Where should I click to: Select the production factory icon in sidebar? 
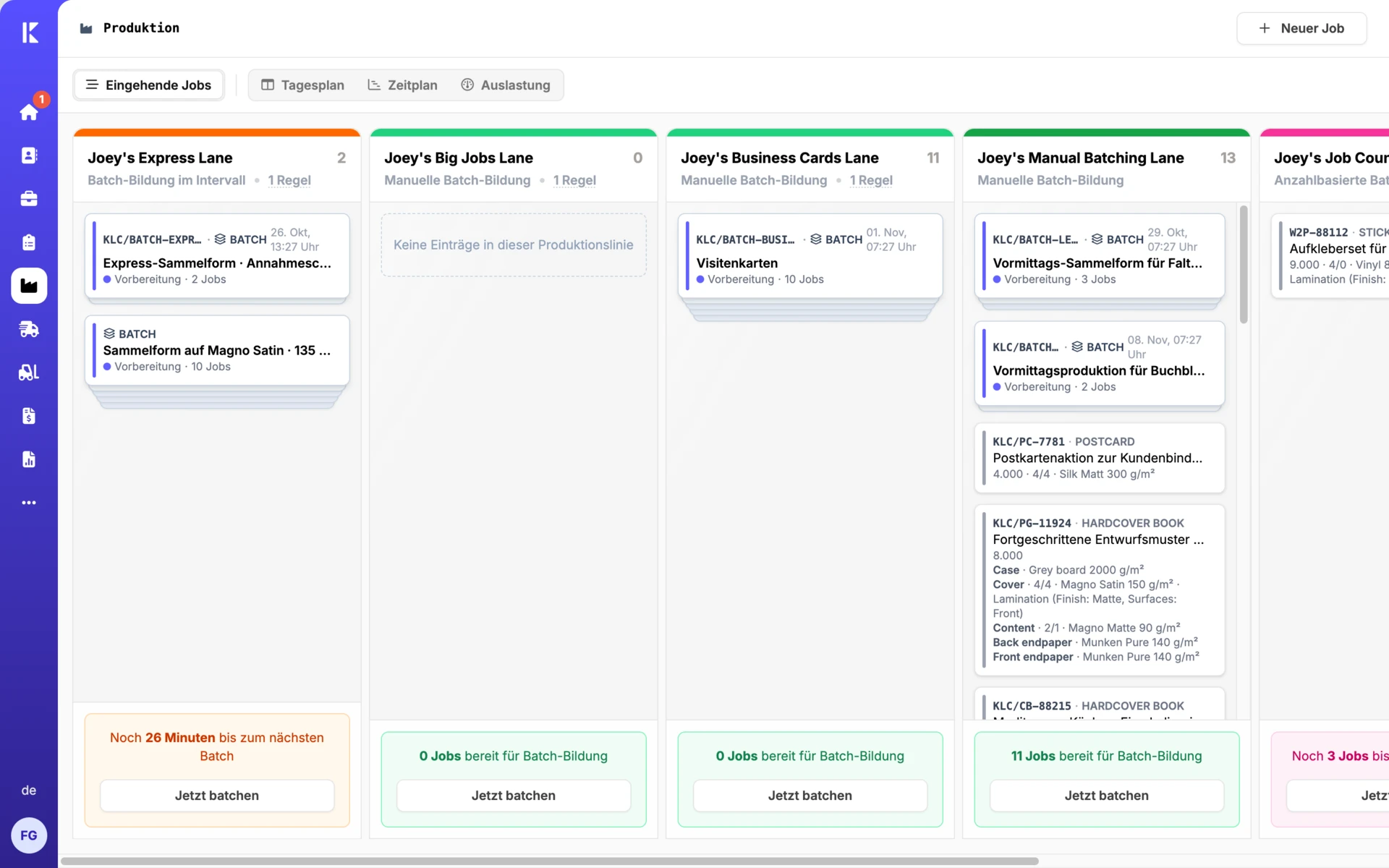[29, 286]
